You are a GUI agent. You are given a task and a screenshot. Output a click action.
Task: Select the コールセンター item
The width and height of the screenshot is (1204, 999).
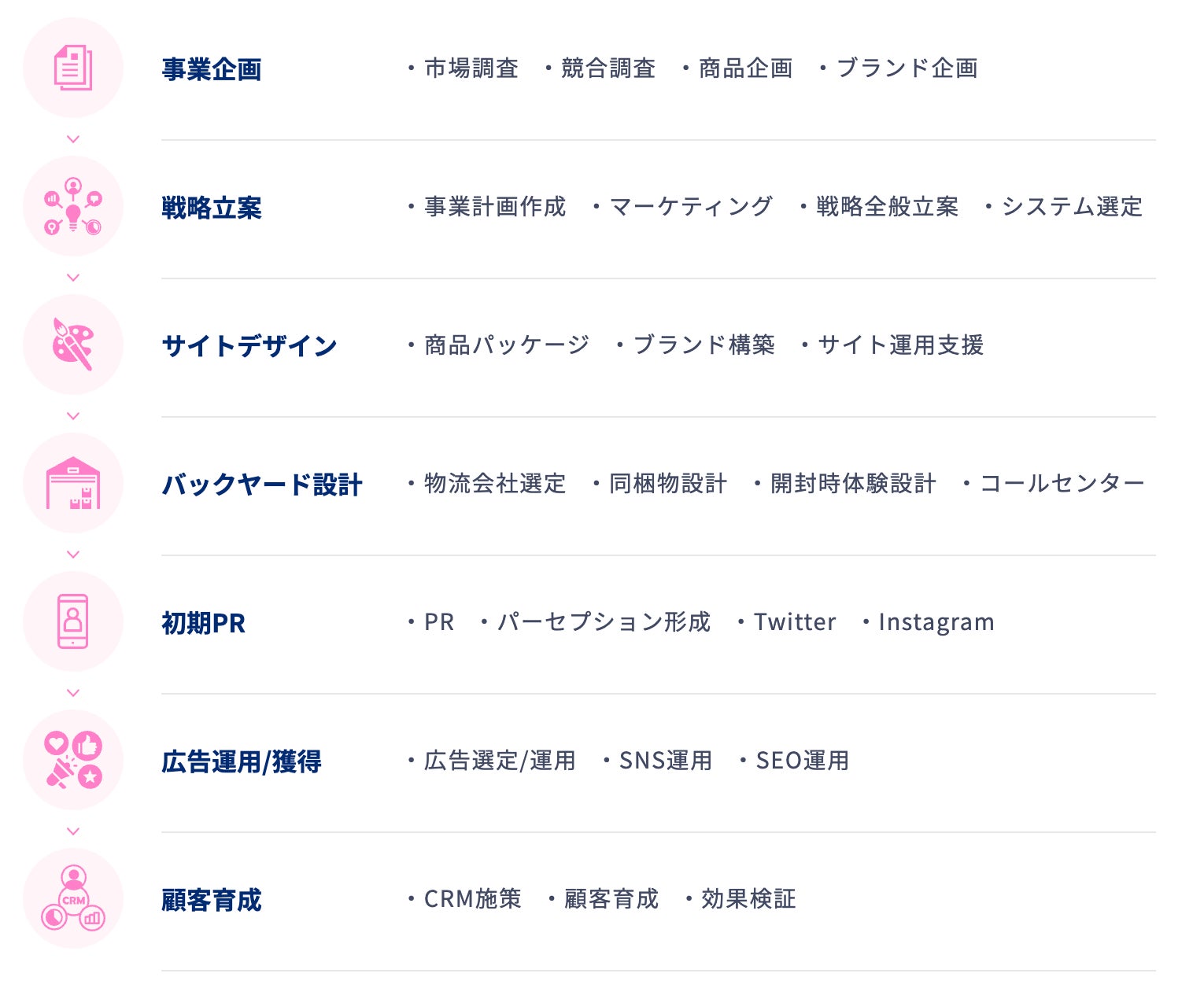[1062, 484]
